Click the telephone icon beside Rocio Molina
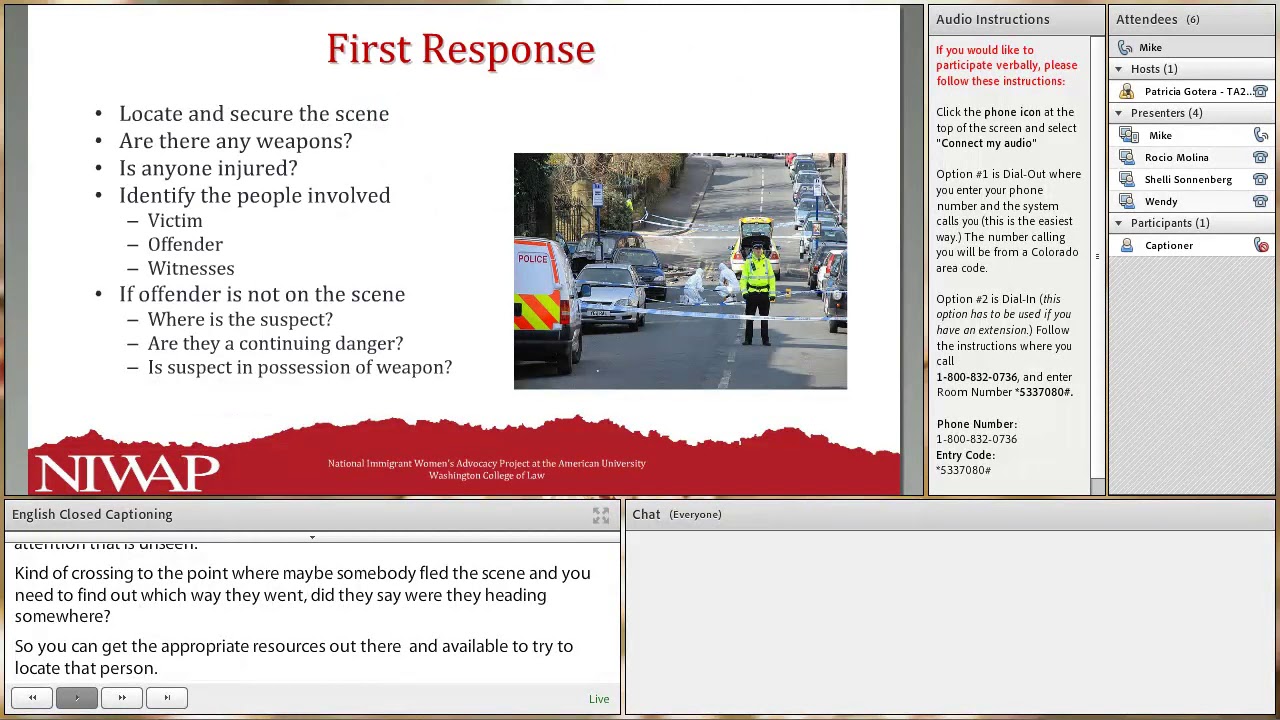1280x720 pixels. (1261, 158)
